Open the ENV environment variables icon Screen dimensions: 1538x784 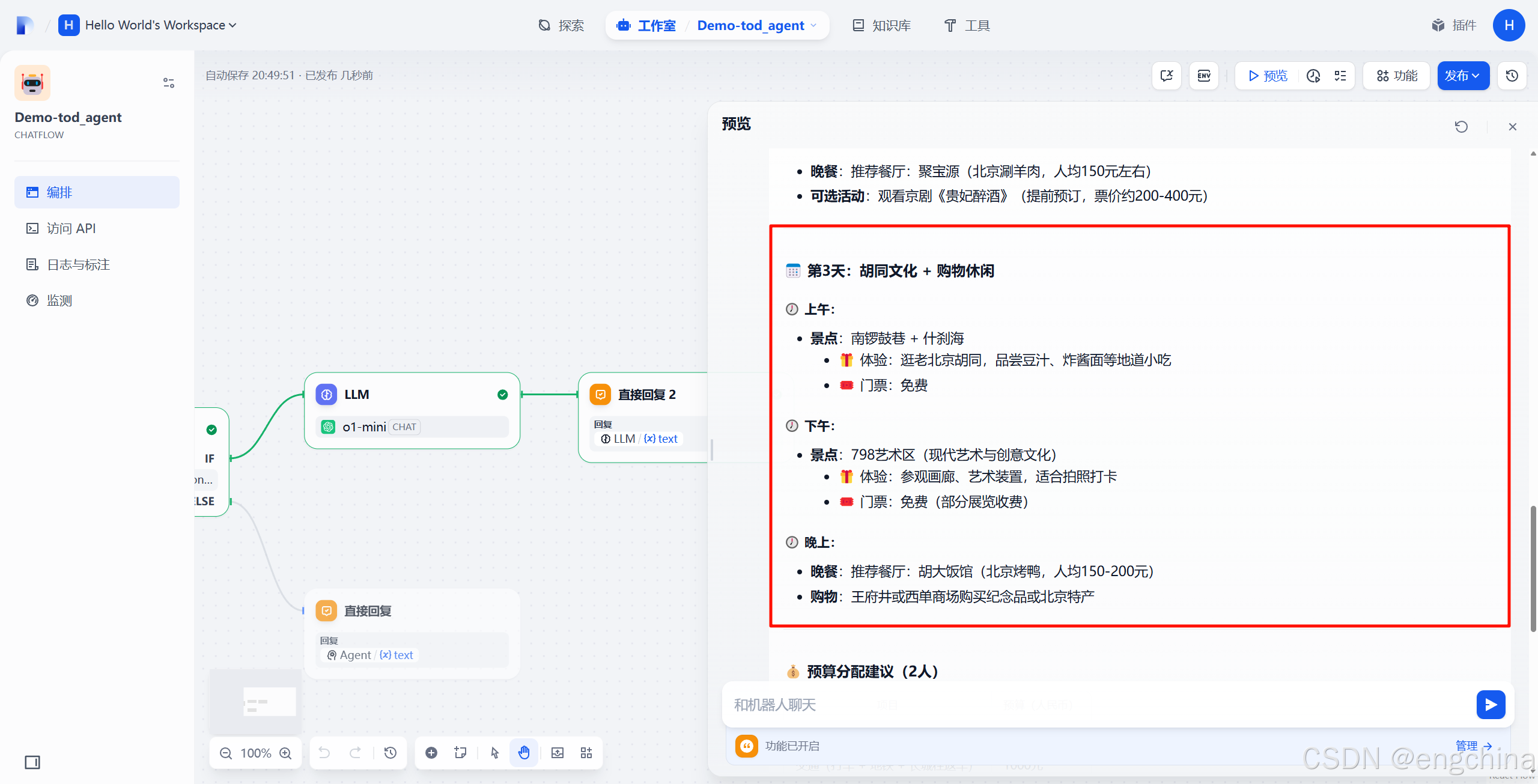click(1204, 76)
